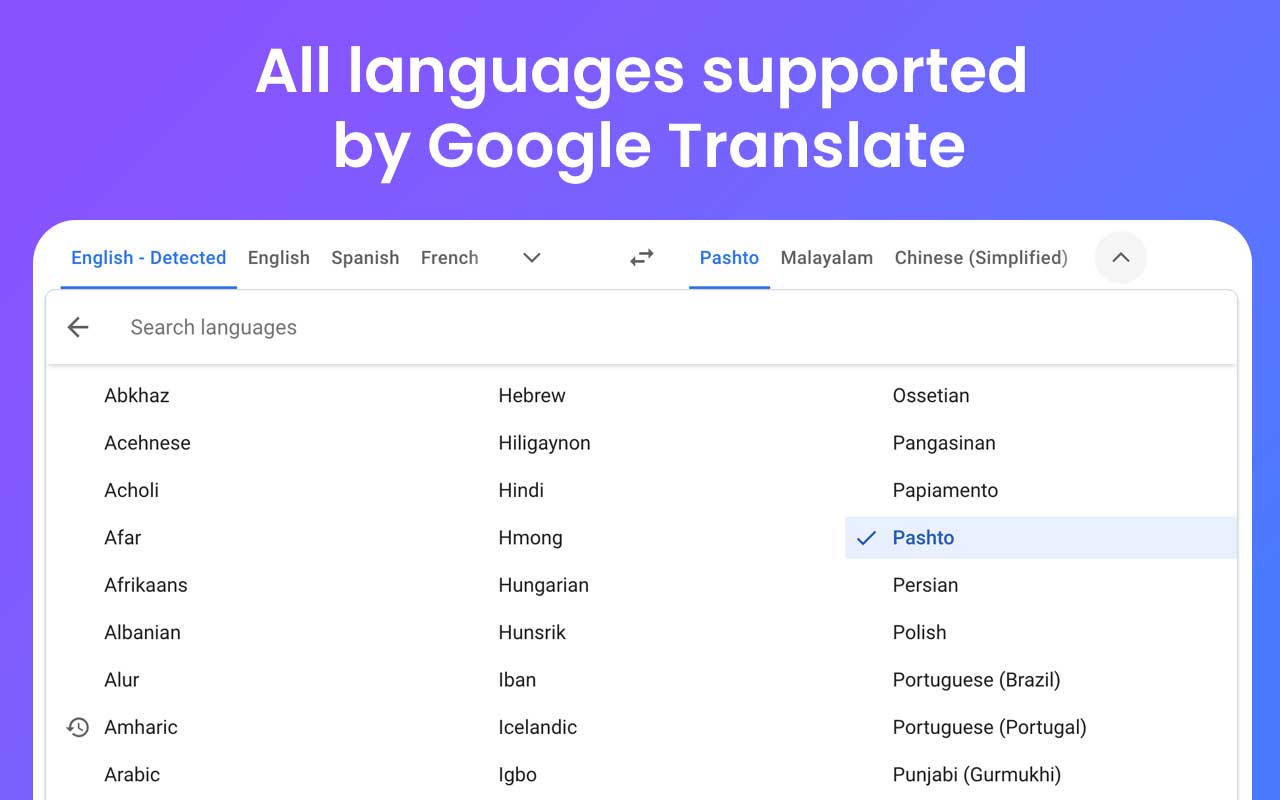
Task: Choose Hebrew as the language
Action: (532, 395)
